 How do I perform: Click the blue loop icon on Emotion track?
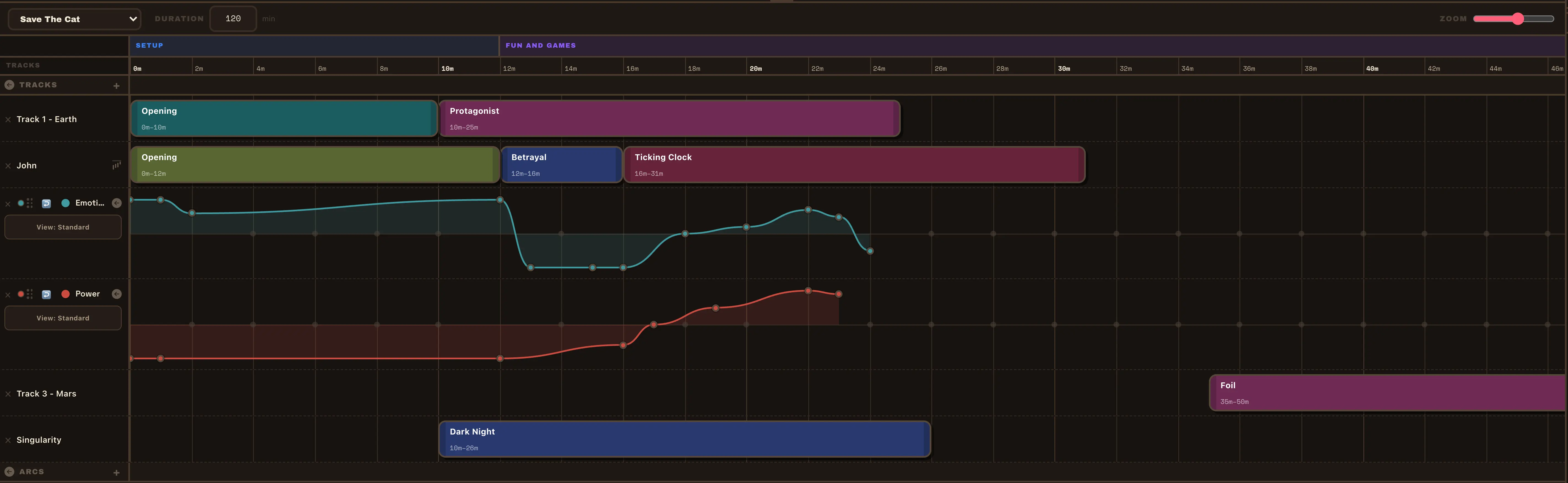pyautogui.click(x=46, y=203)
